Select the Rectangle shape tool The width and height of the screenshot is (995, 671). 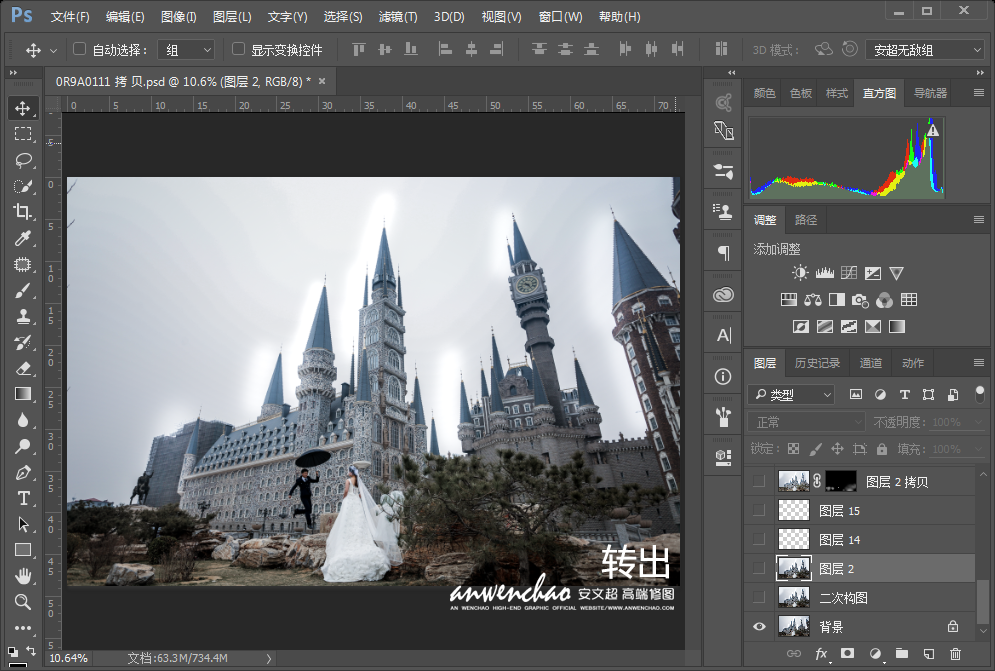pos(23,550)
